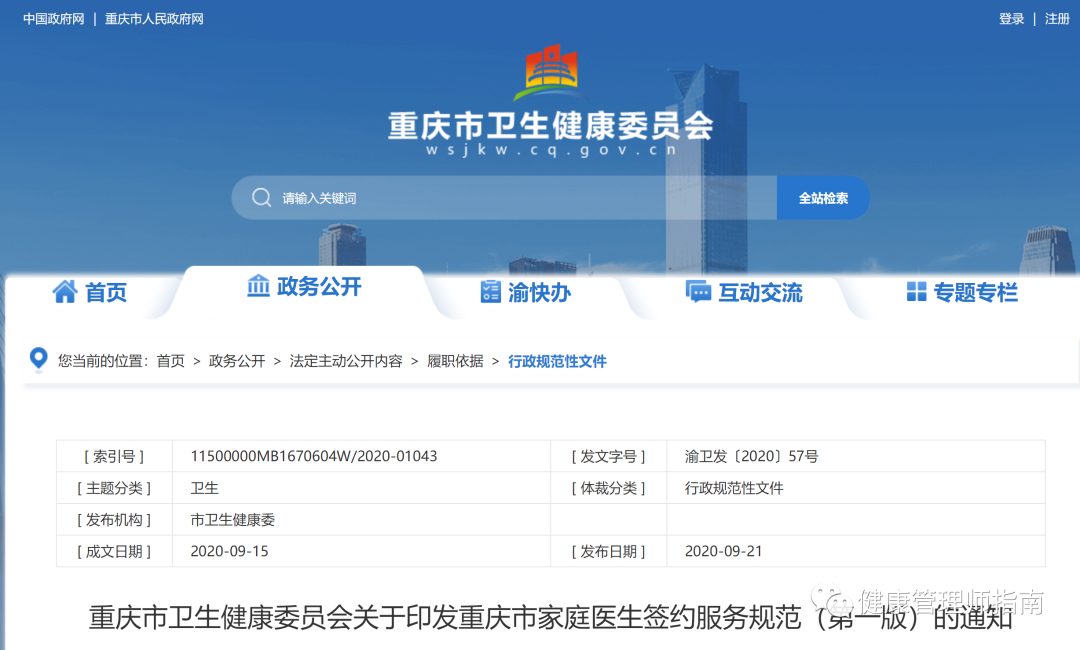Click the government building icon beside 政务公开
This screenshot has height=650, width=1080.
tap(258, 286)
